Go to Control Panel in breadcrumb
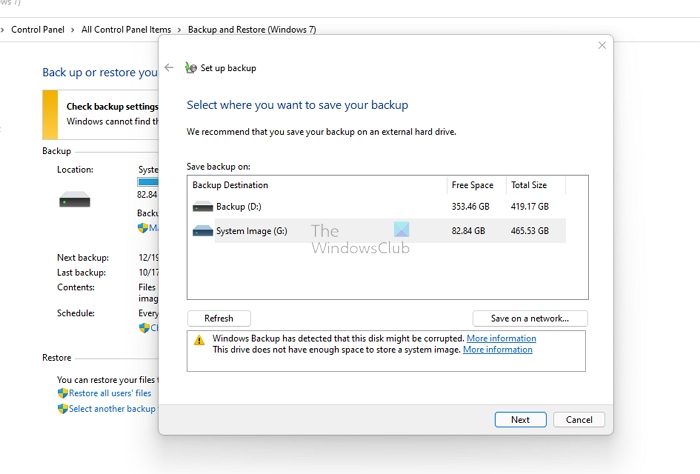 (38, 29)
